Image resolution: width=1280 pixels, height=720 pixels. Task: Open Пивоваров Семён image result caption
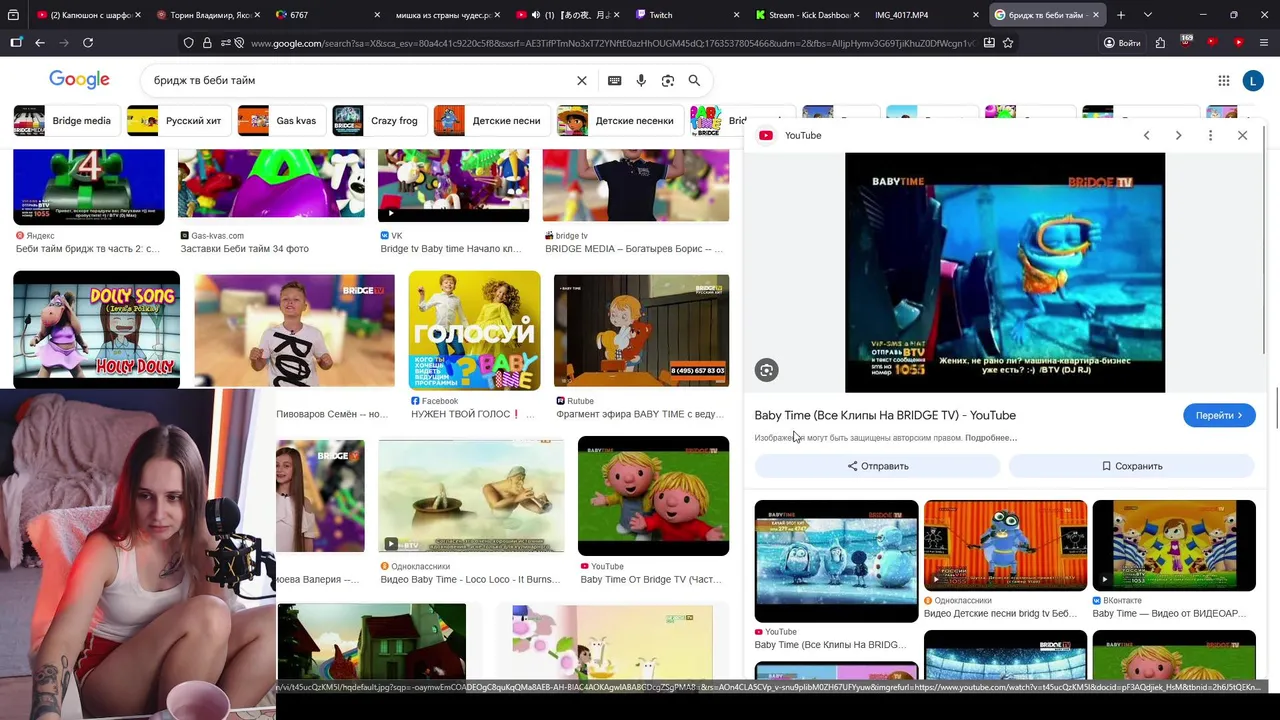coord(332,414)
